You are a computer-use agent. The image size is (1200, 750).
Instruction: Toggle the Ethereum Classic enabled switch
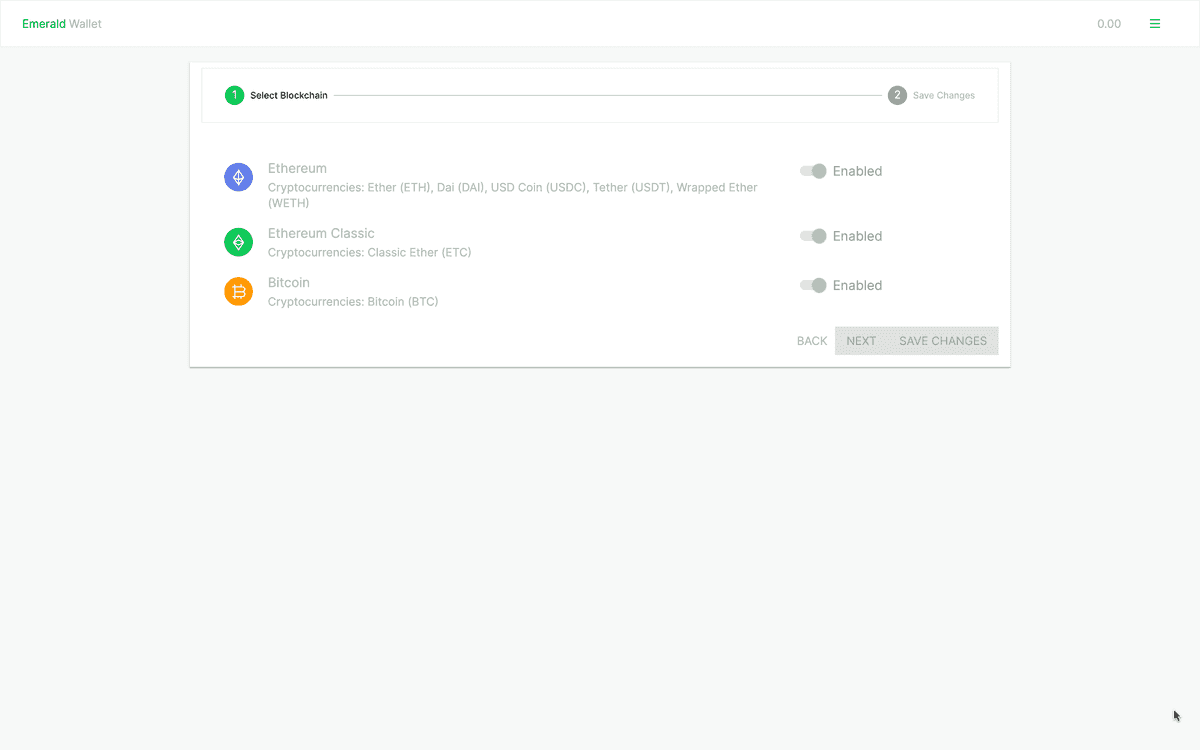click(813, 236)
